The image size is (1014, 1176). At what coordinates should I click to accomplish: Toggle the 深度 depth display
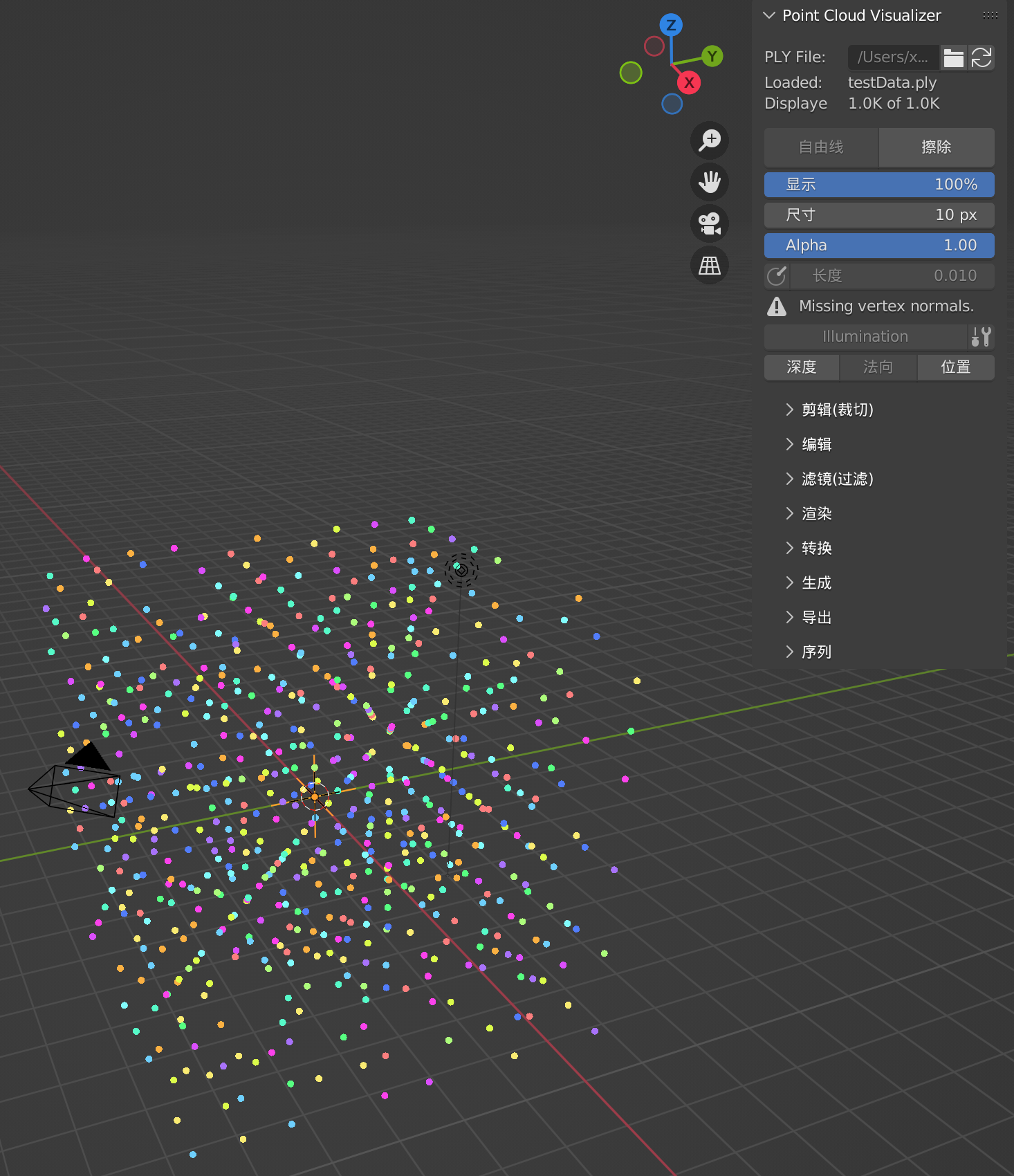pos(802,367)
